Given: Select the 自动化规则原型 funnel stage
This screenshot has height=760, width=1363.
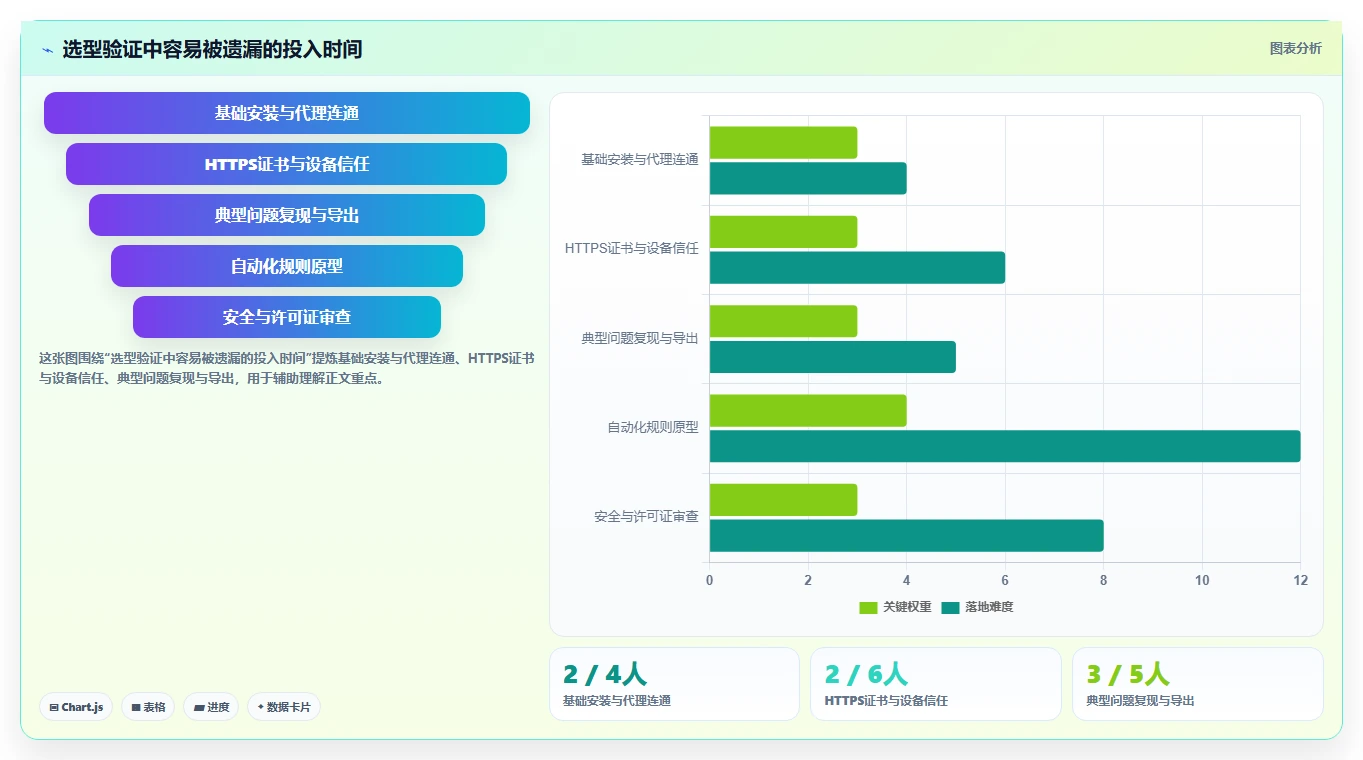Looking at the screenshot, I should coord(287,266).
